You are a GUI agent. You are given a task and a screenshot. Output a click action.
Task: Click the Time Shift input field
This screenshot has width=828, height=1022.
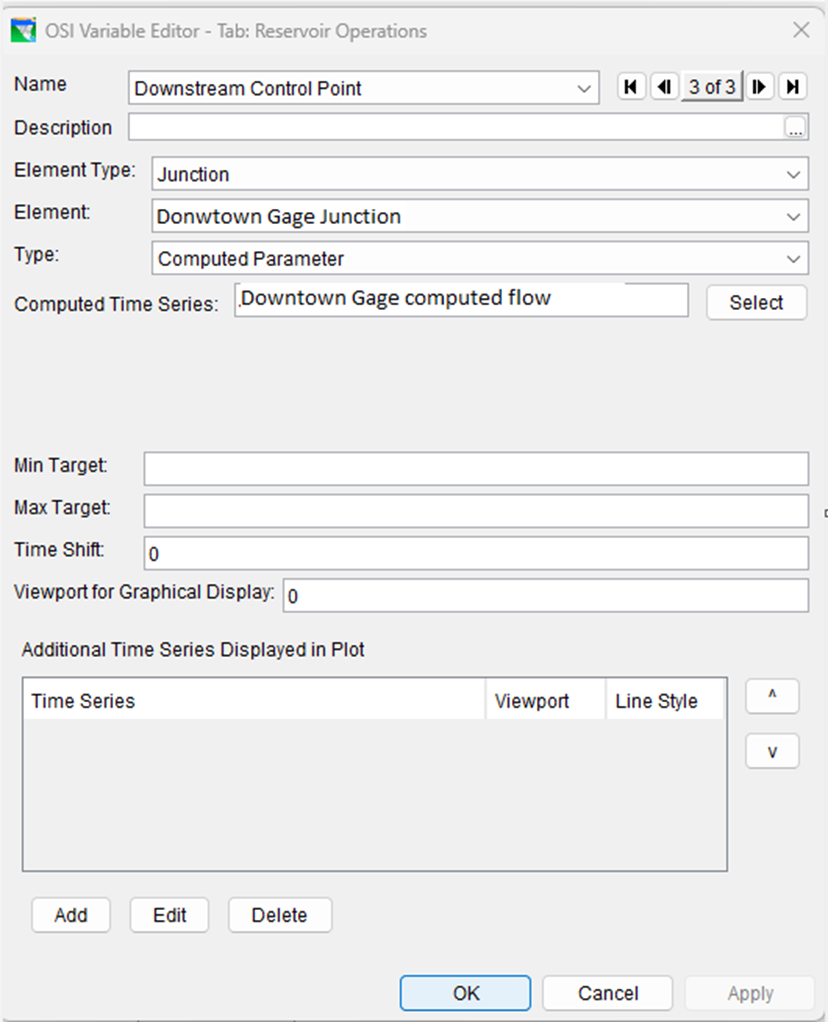[x=475, y=553]
